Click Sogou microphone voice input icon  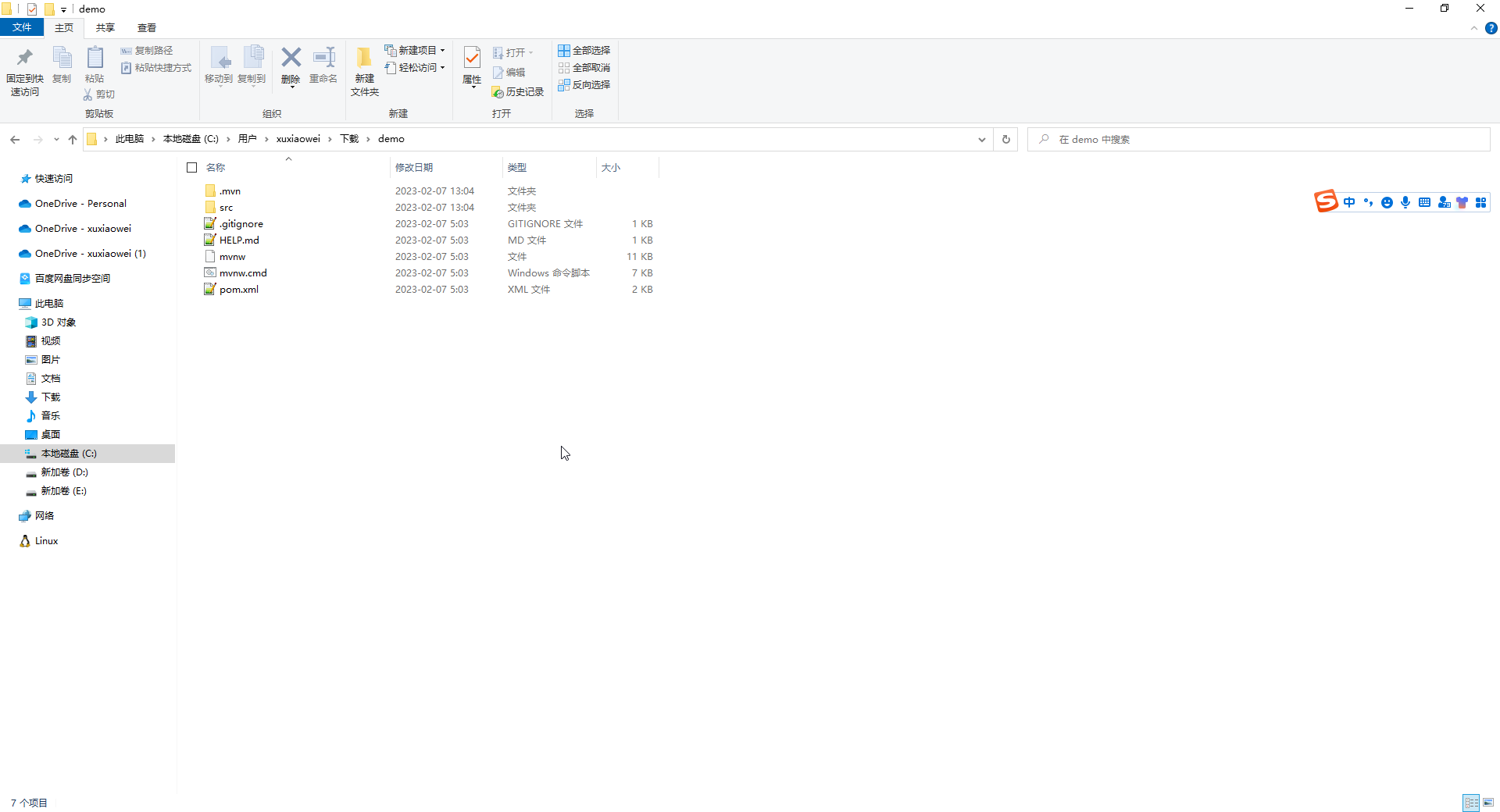coord(1405,203)
